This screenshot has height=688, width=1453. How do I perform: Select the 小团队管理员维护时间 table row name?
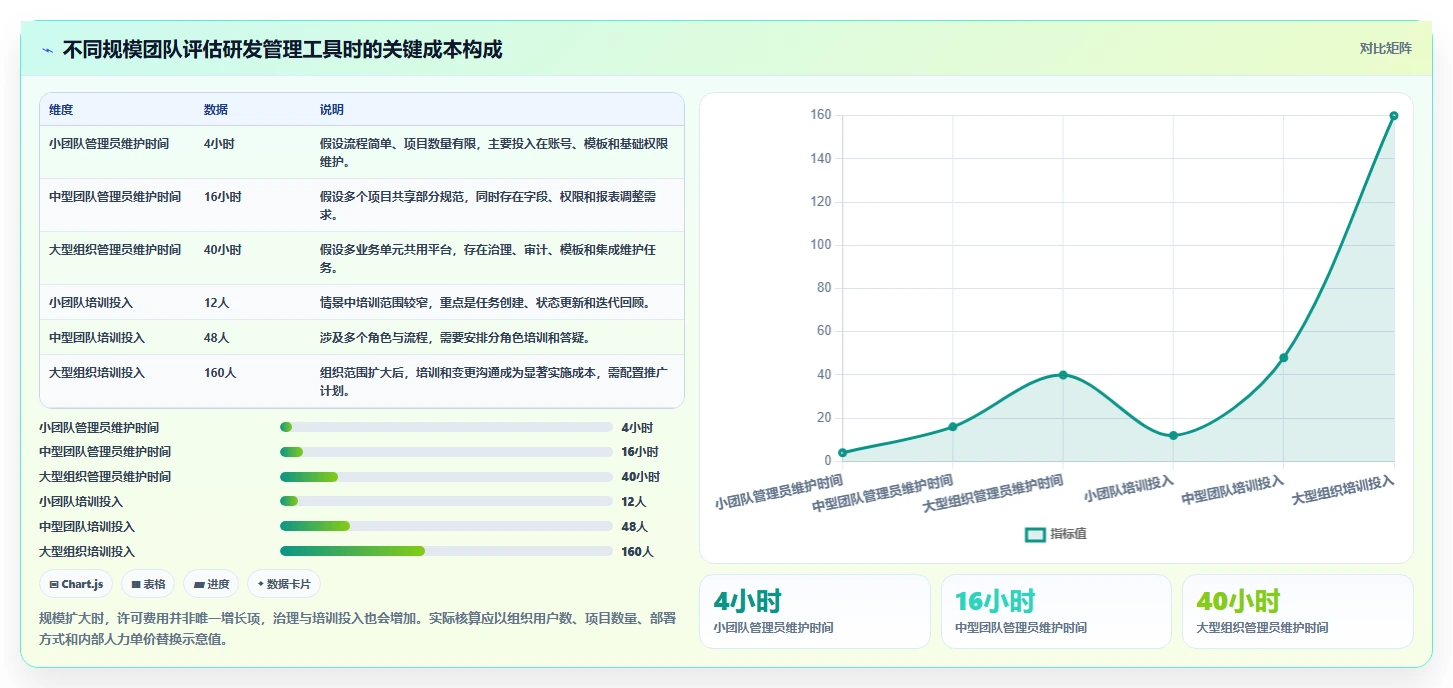pos(109,144)
